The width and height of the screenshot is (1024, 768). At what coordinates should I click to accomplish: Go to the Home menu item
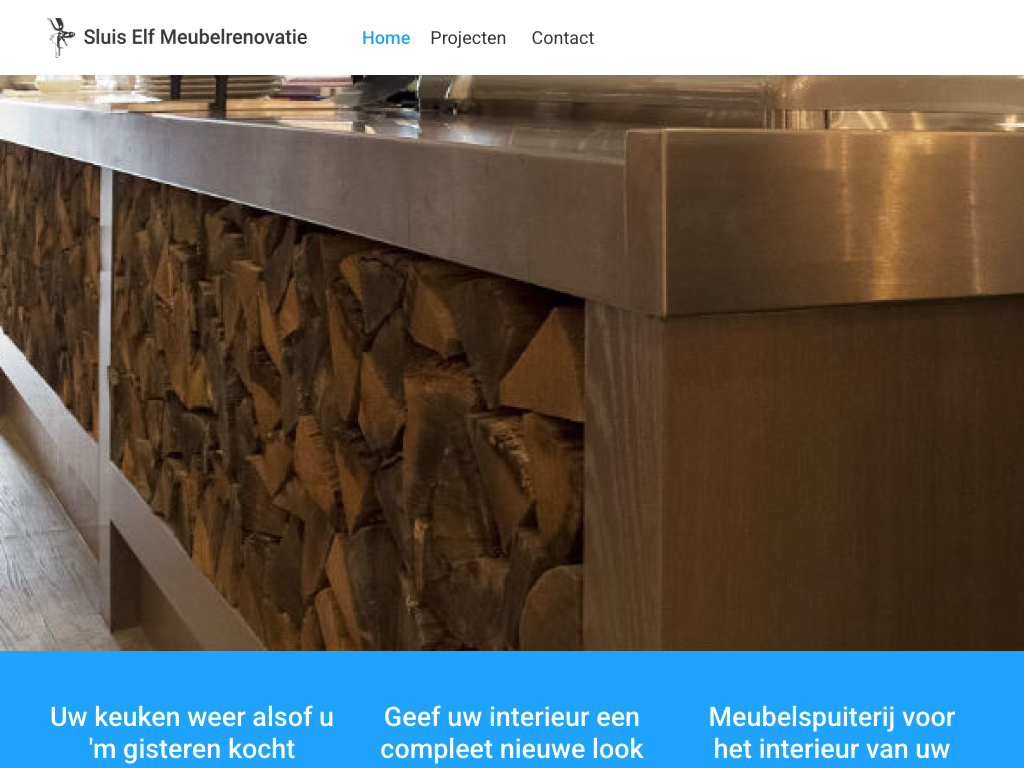[386, 38]
